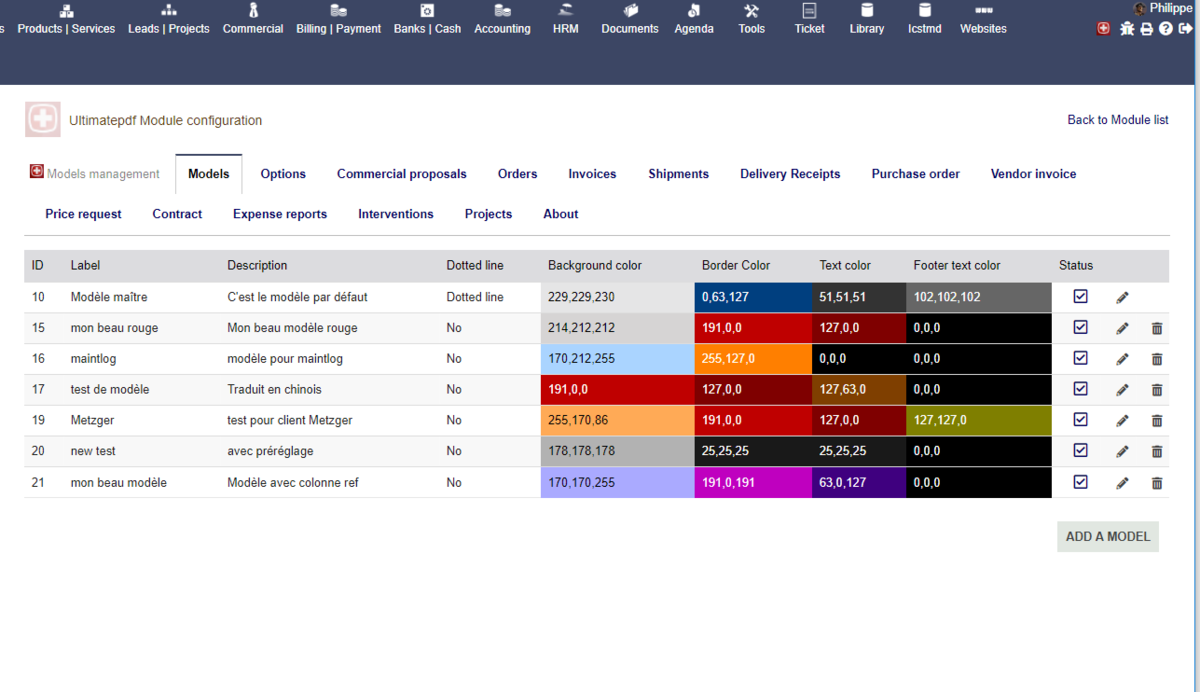Click the logout arrow icon
The image size is (1200, 692).
[1186, 29]
